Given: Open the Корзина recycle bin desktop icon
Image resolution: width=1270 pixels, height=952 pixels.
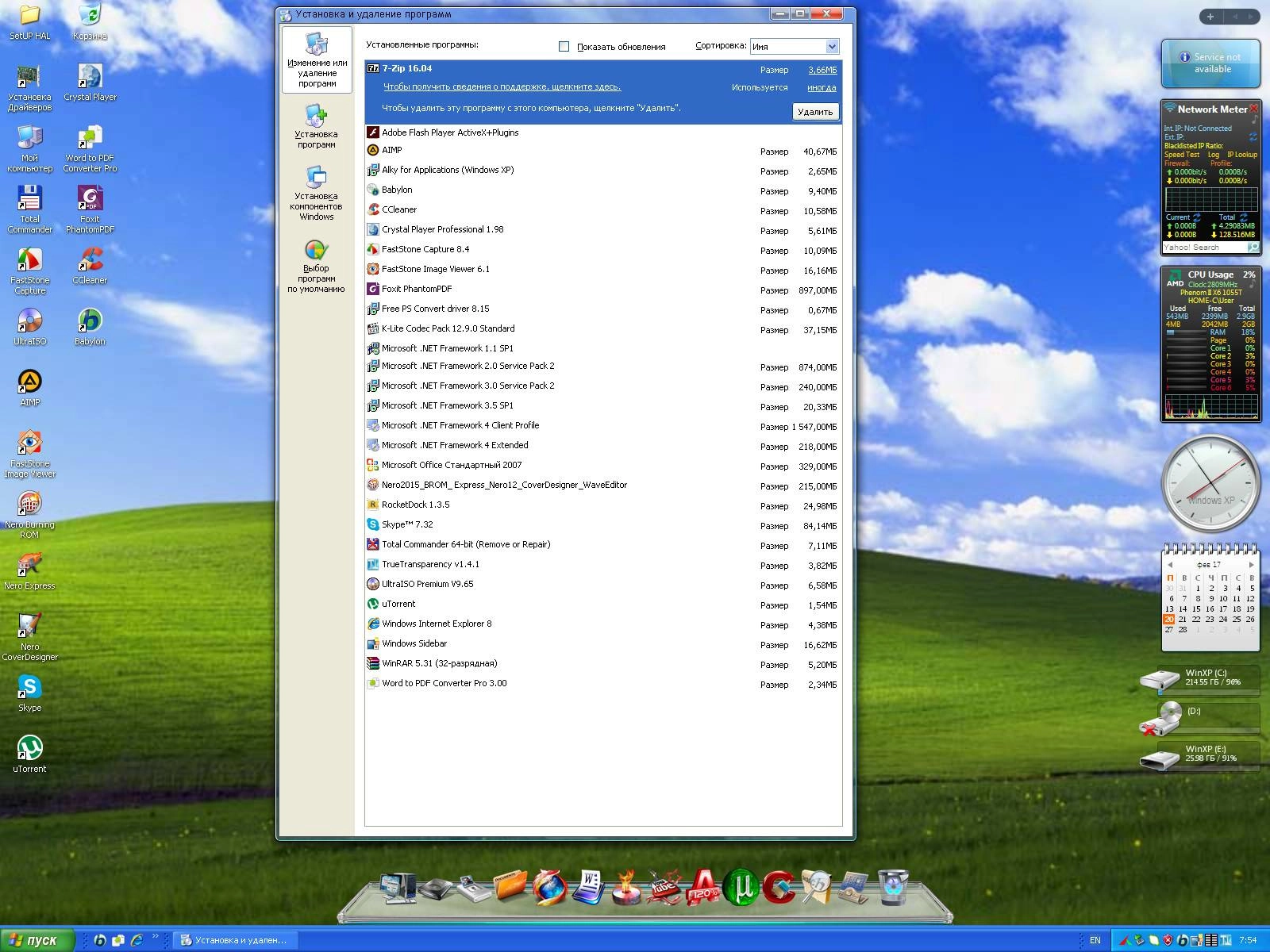Looking at the screenshot, I should click(90, 22).
